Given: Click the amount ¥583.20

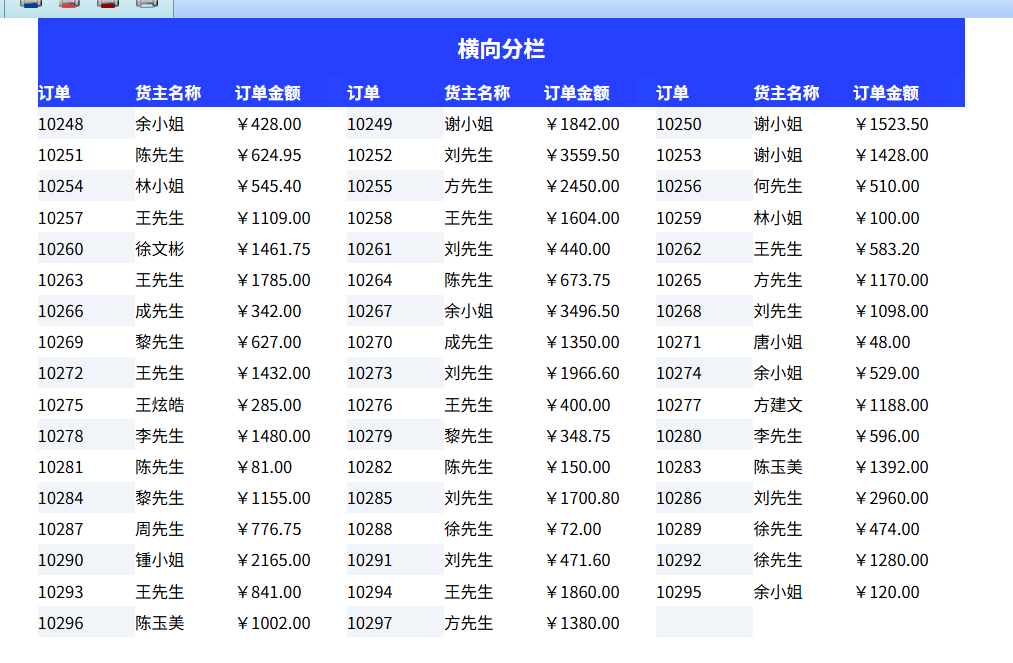Looking at the screenshot, I should 886,249.
